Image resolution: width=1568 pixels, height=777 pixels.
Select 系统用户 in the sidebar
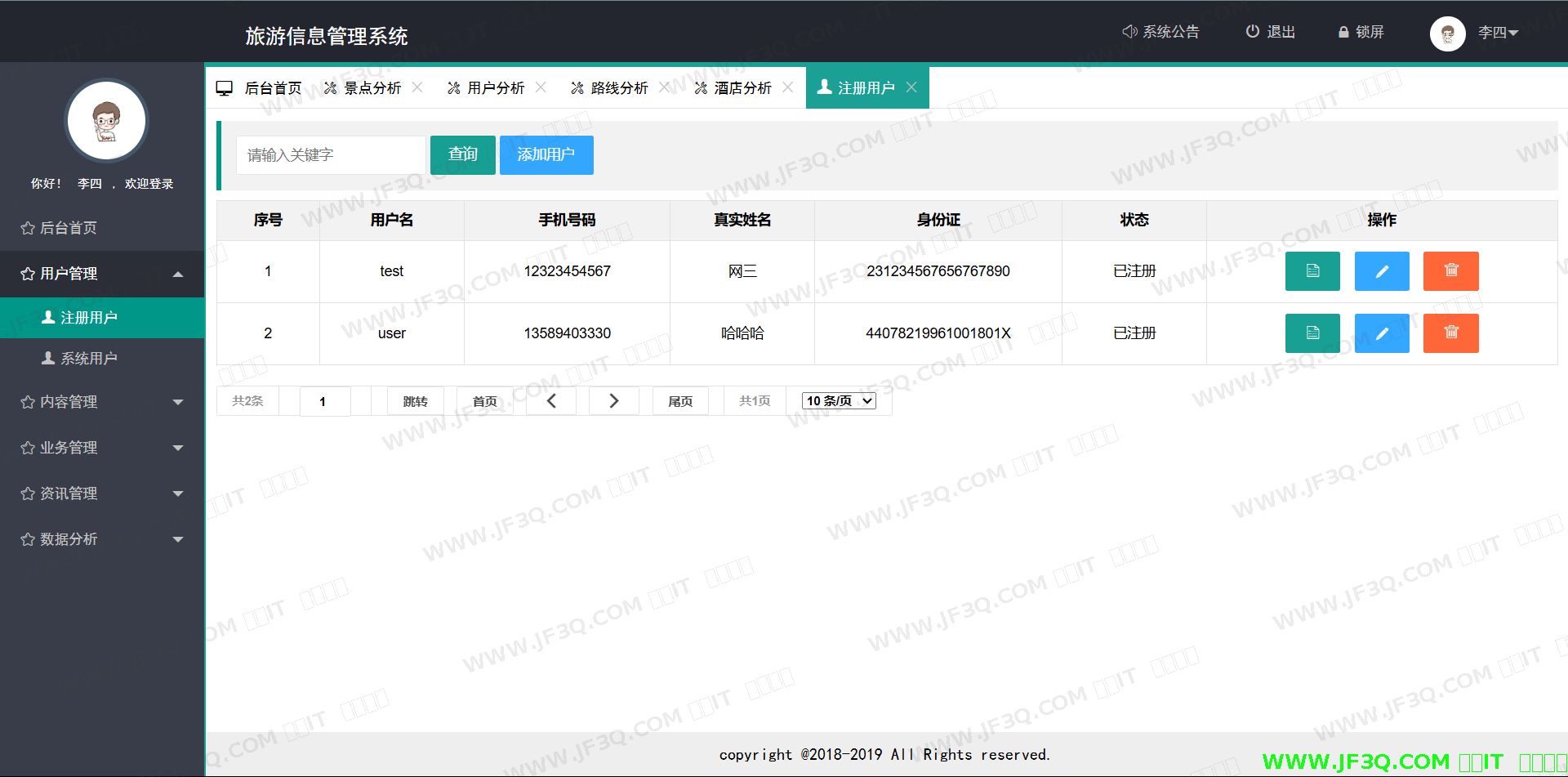(88, 359)
